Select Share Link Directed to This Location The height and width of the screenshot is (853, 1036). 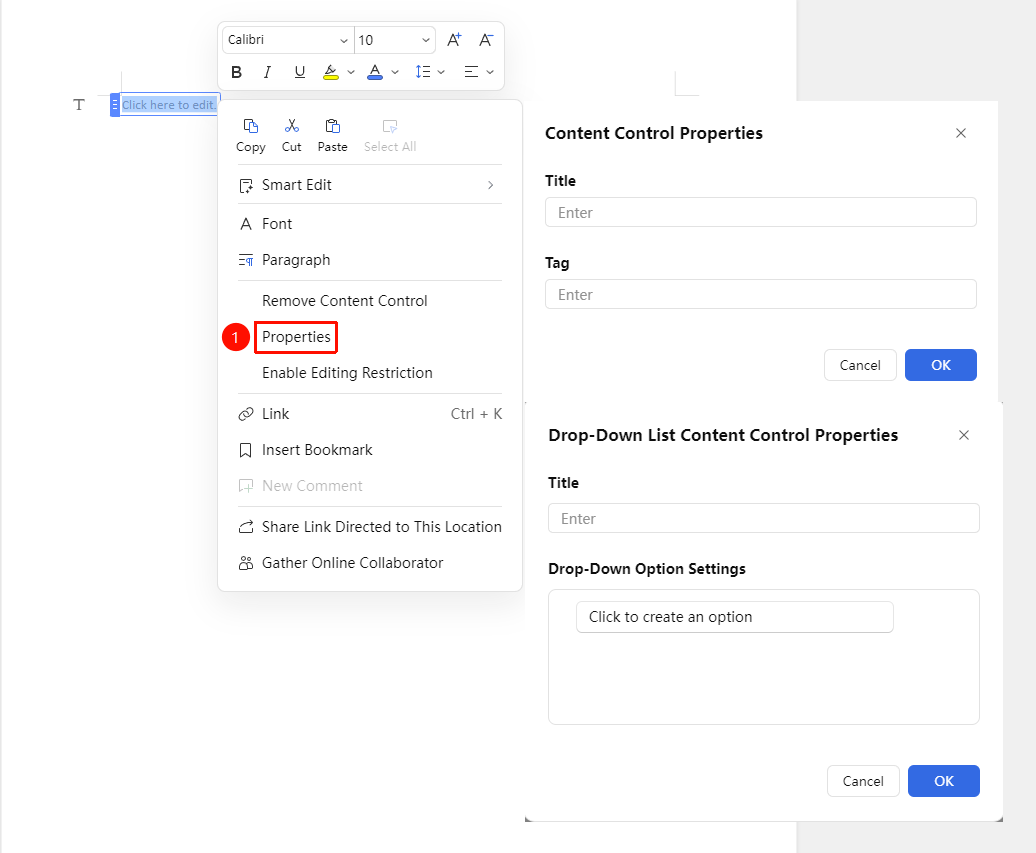pyautogui.click(x=369, y=527)
